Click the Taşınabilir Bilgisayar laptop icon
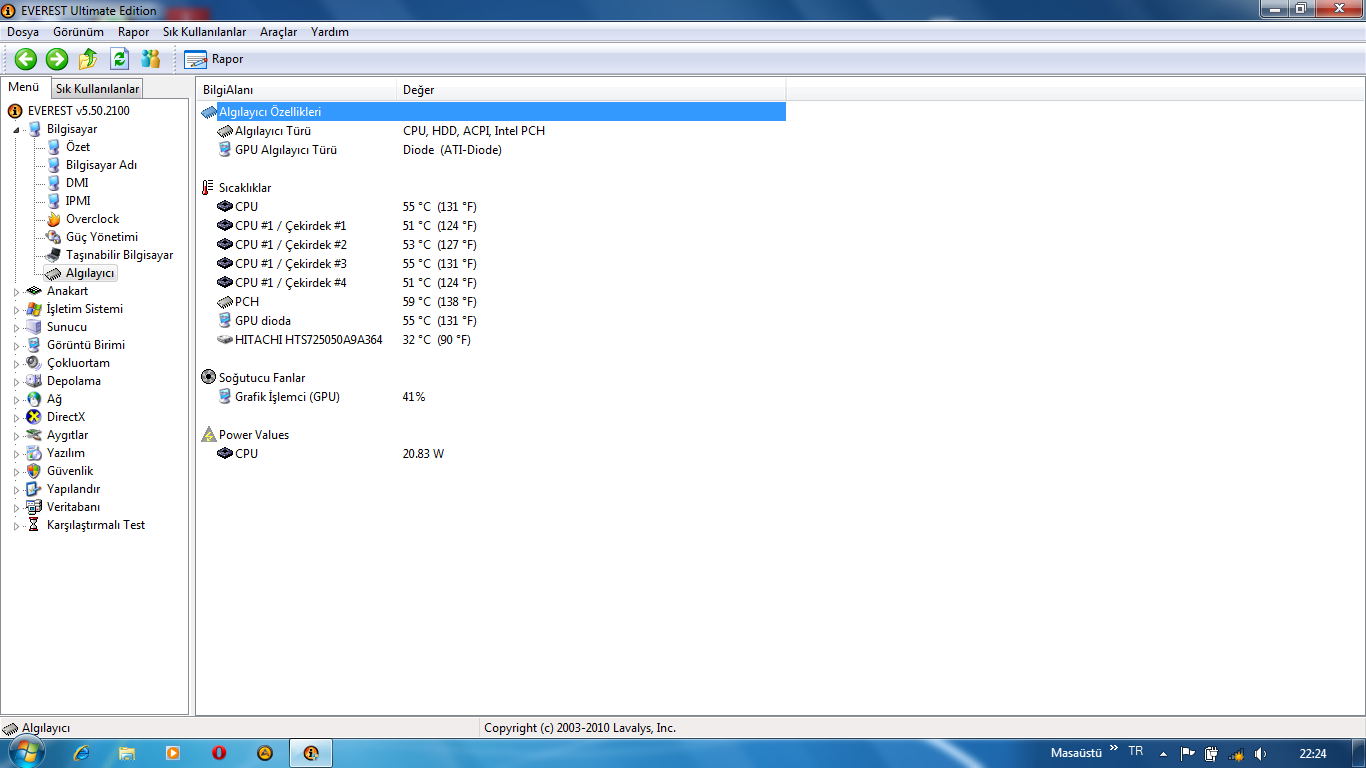 (x=54, y=255)
